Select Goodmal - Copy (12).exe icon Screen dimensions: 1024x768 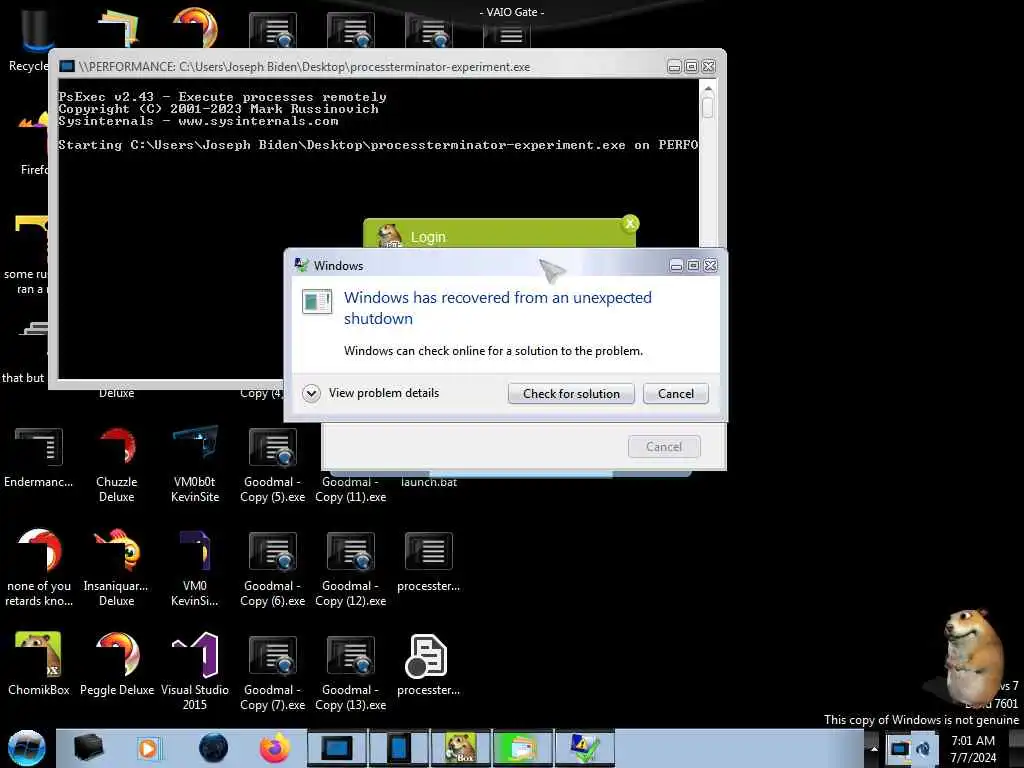351,568
